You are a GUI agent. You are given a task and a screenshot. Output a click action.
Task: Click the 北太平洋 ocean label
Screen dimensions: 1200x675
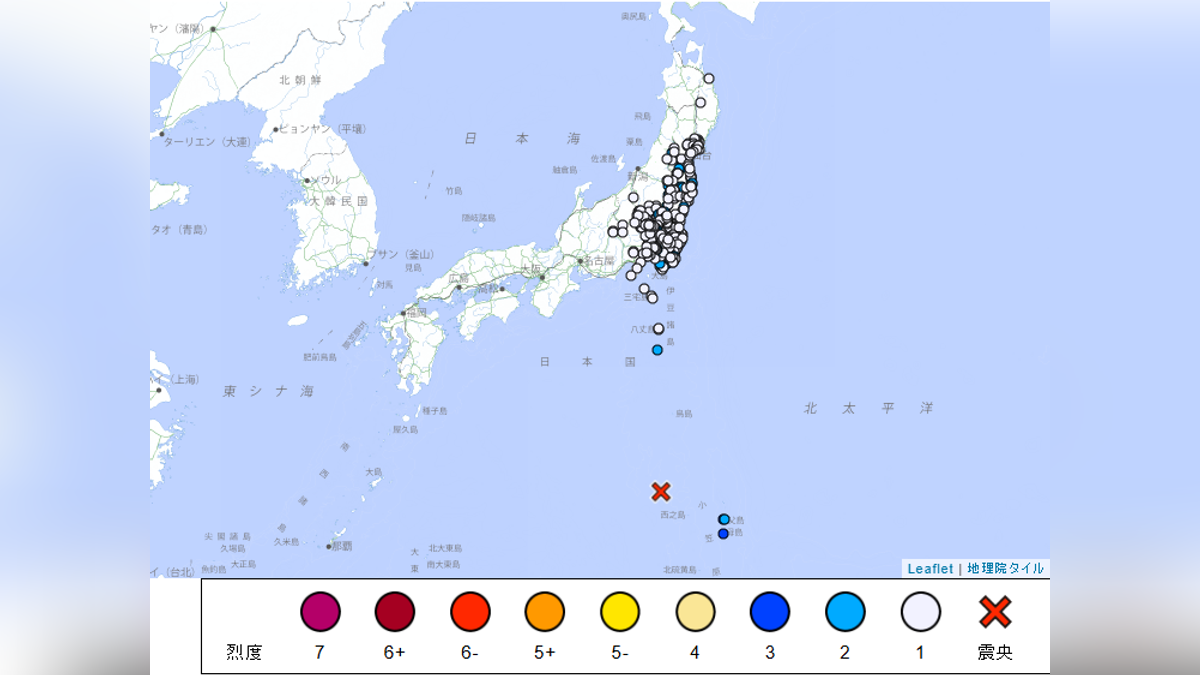tap(868, 408)
